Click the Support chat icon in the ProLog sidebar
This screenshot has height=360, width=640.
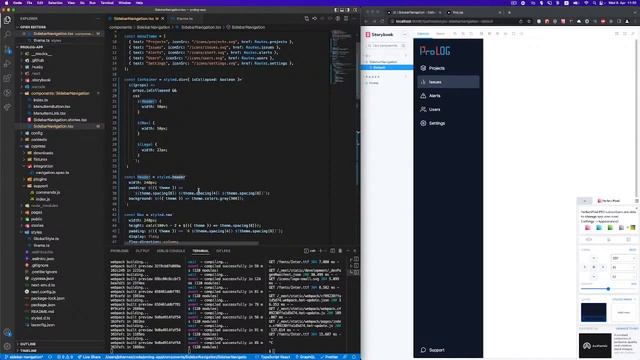[x=423, y=350]
